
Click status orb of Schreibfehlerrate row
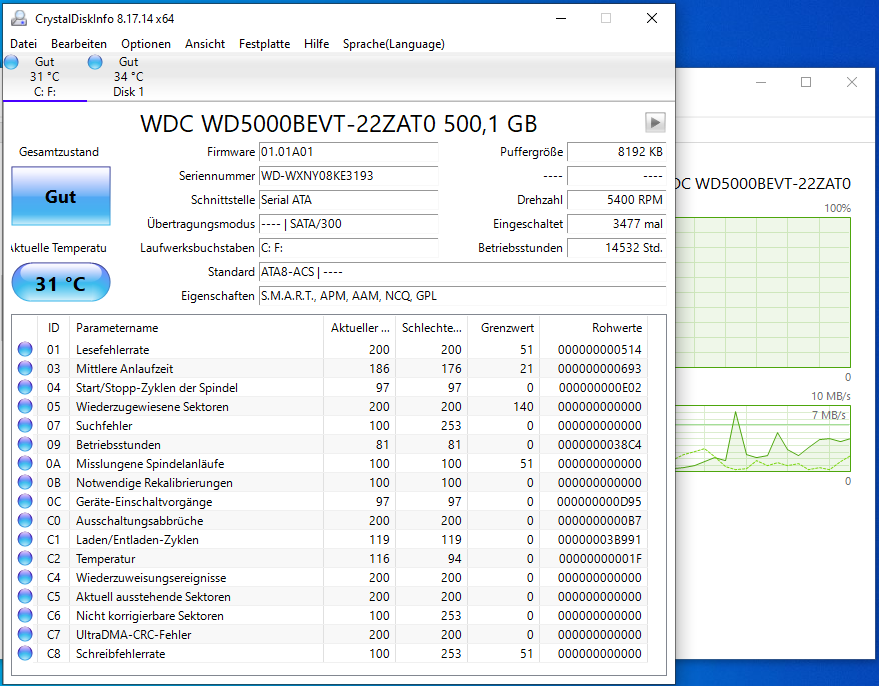pos(25,653)
